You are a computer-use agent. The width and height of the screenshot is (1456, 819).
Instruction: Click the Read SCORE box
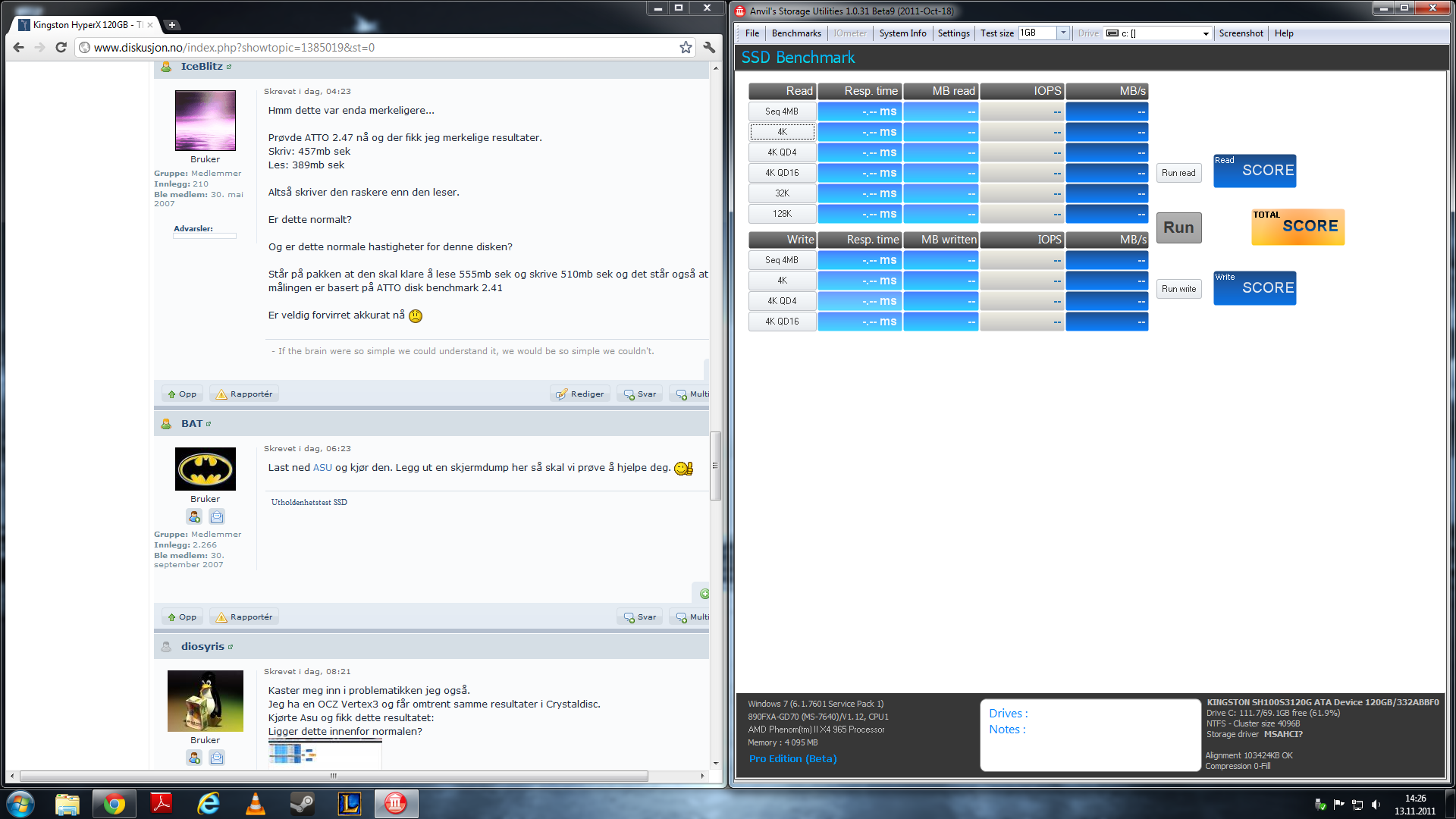1254,171
